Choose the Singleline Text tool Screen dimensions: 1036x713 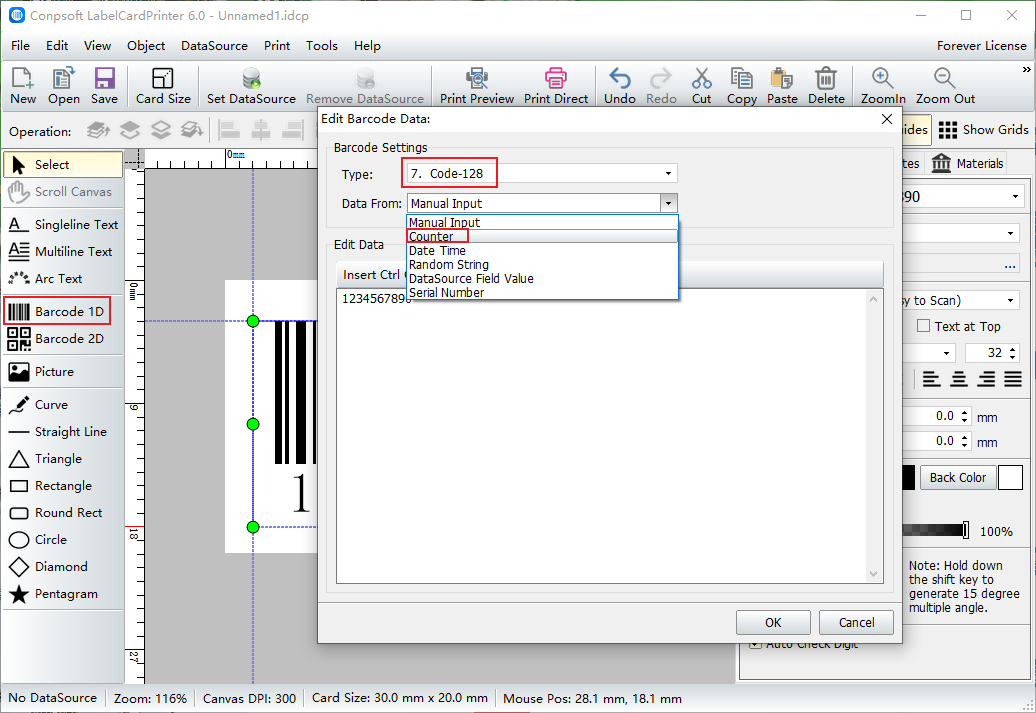[x=63, y=225]
